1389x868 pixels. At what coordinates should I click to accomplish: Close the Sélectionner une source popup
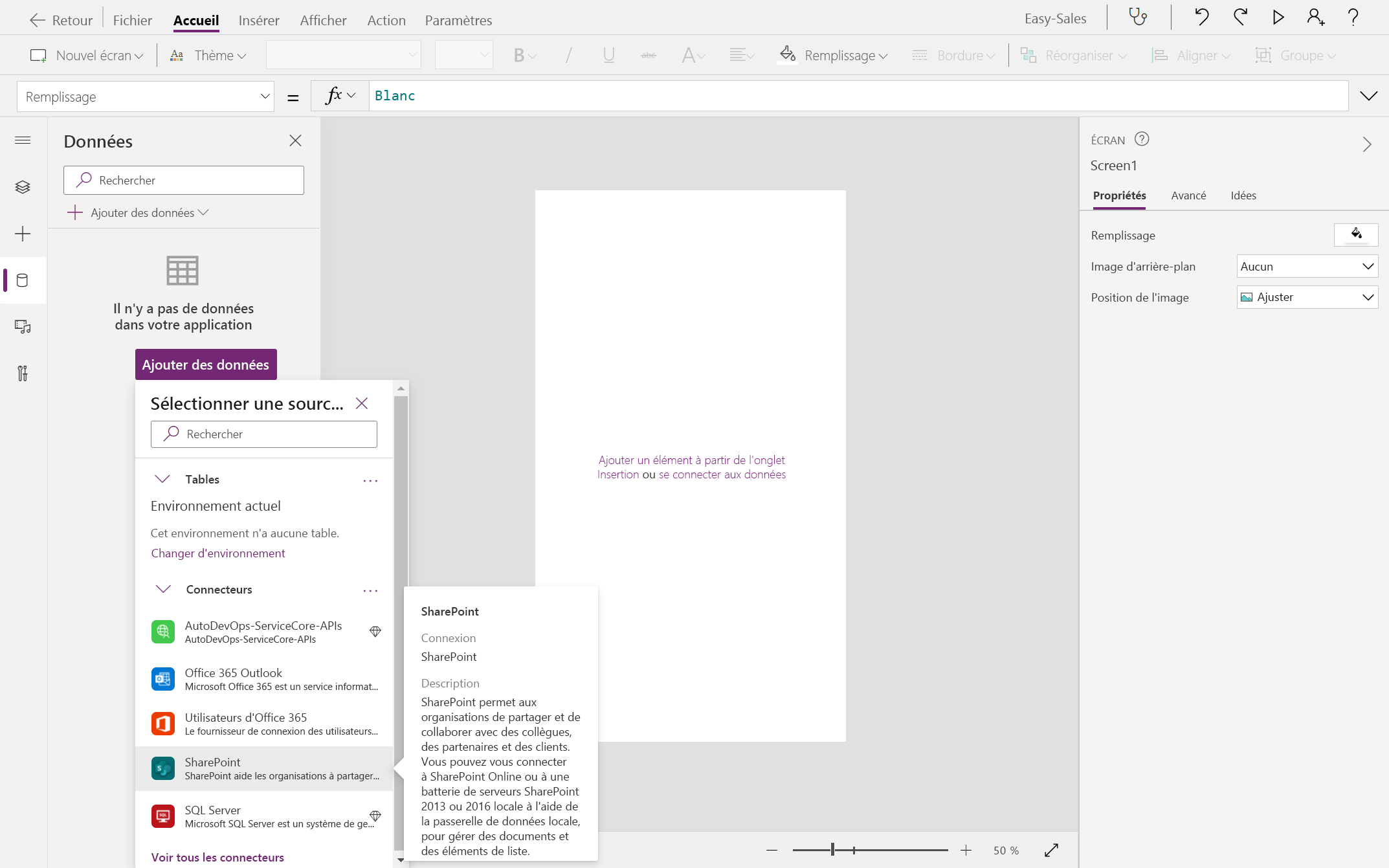362,403
